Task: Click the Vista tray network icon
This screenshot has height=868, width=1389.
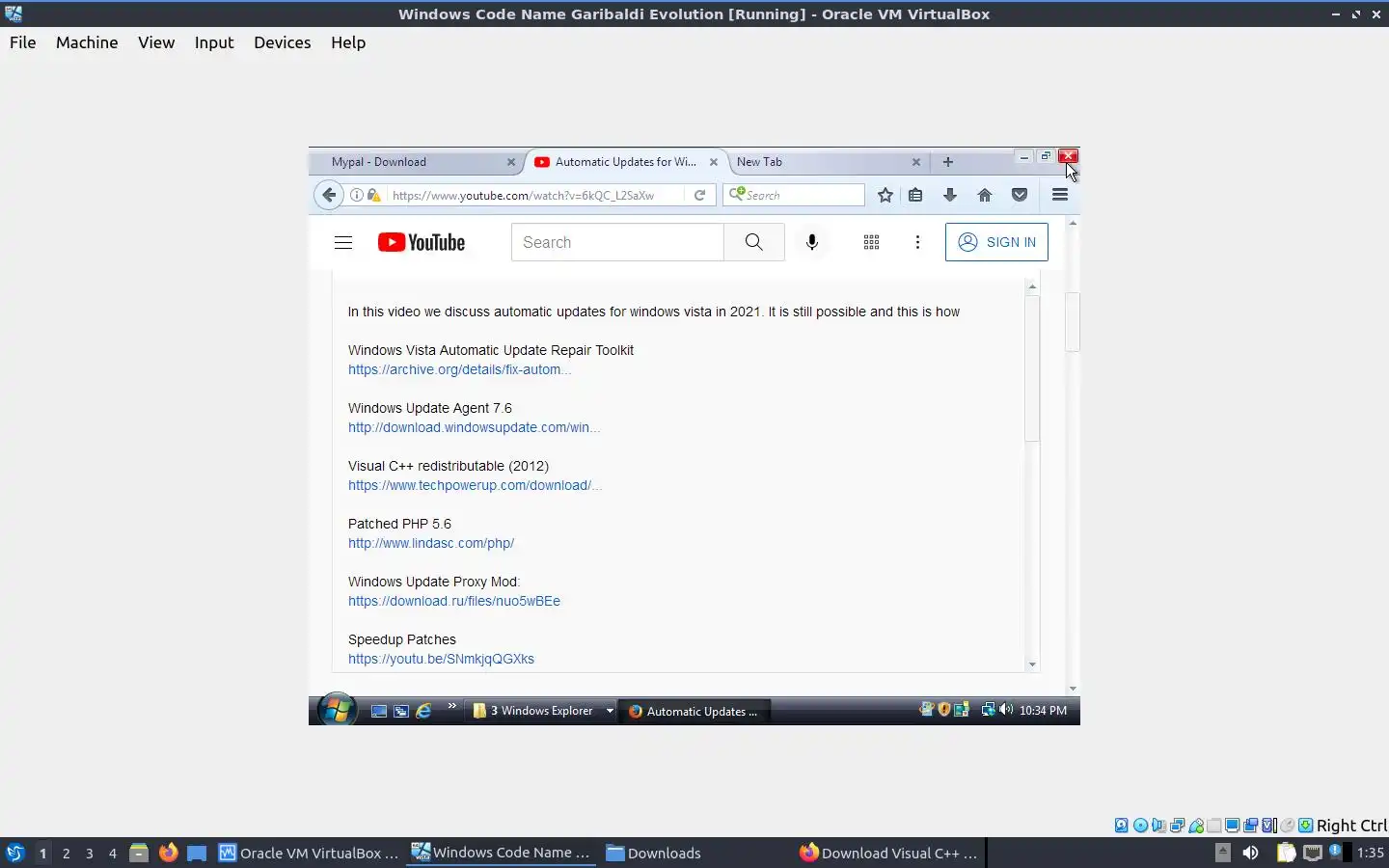Action: pos(989,710)
